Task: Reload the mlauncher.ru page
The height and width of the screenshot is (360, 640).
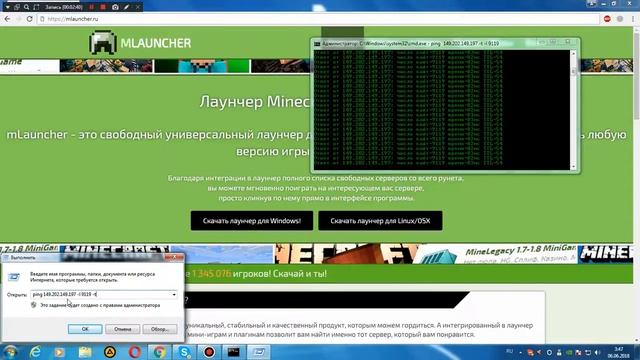Action: tap(29, 19)
